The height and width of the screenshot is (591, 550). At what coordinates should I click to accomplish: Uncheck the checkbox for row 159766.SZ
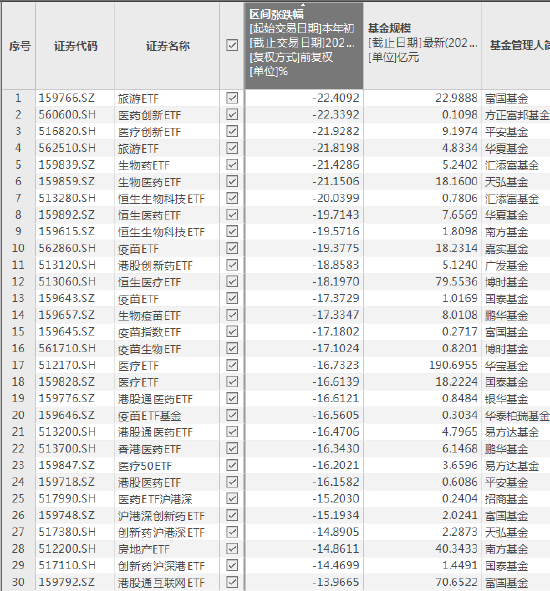click(x=232, y=98)
